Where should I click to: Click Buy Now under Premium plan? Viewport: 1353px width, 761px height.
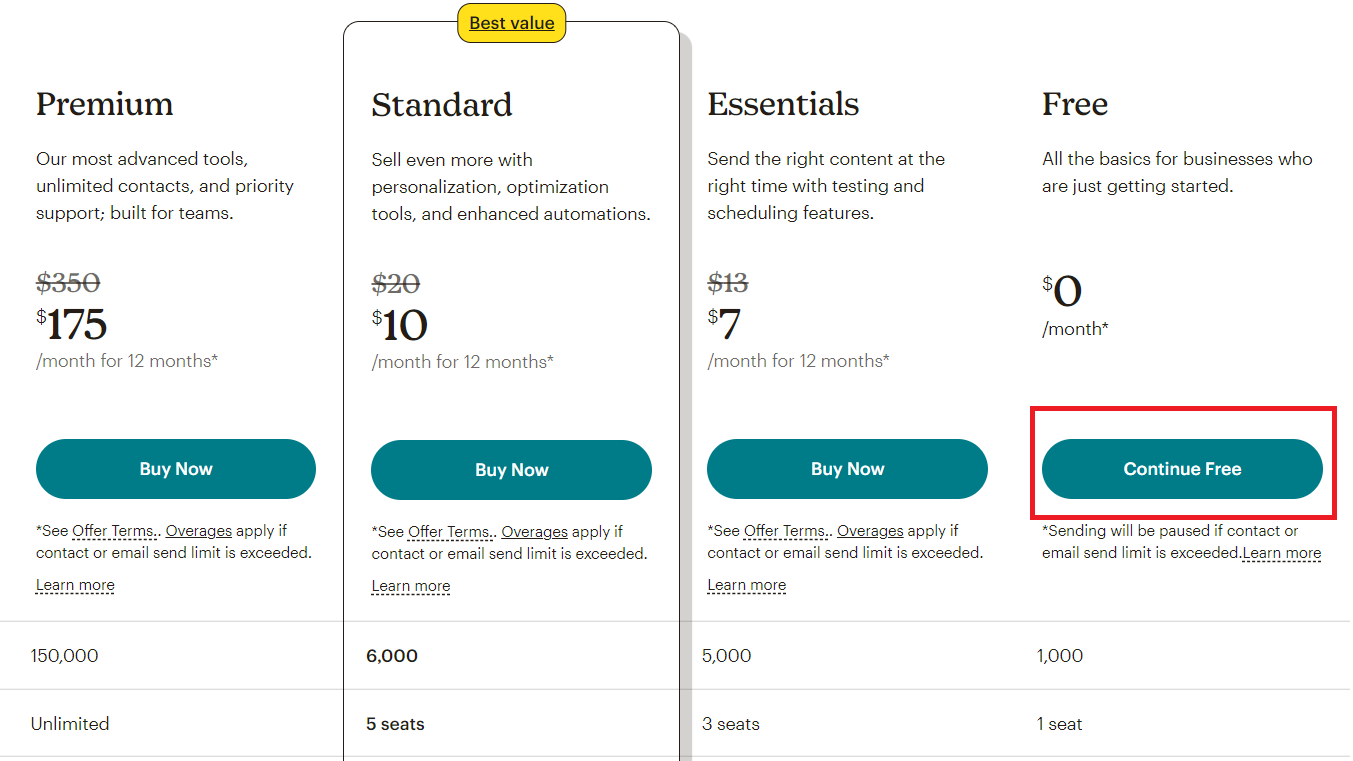176,469
